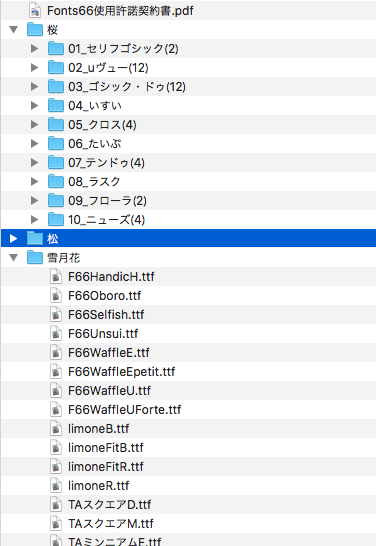Select the folder name 09_フローラ(2)
The height and width of the screenshot is (546, 376).
107,201
